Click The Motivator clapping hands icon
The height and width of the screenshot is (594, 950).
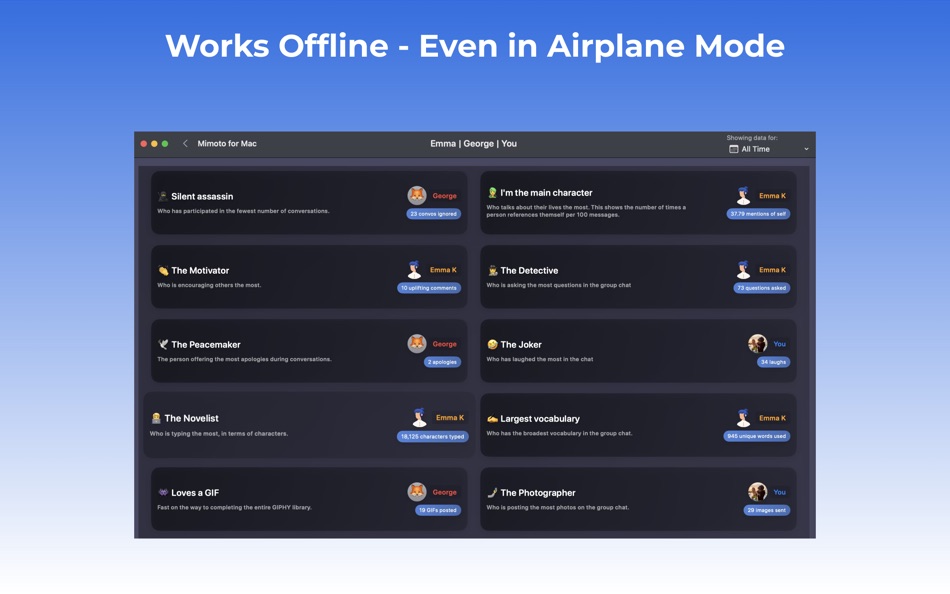tap(163, 270)
